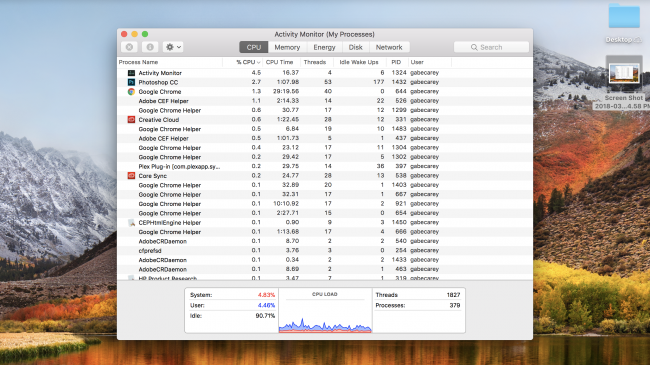Select the Google Chrome process icon
The height and width of the screenshot is (365, 650).
point(131,92)
